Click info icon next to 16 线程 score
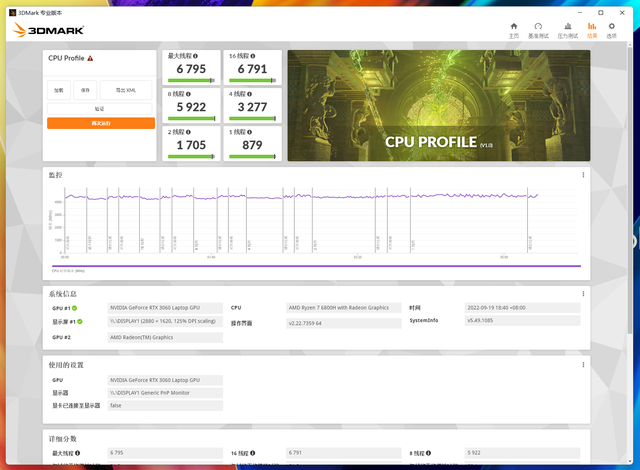This screenshot has width=640, height=470. [x=253, y=56]
